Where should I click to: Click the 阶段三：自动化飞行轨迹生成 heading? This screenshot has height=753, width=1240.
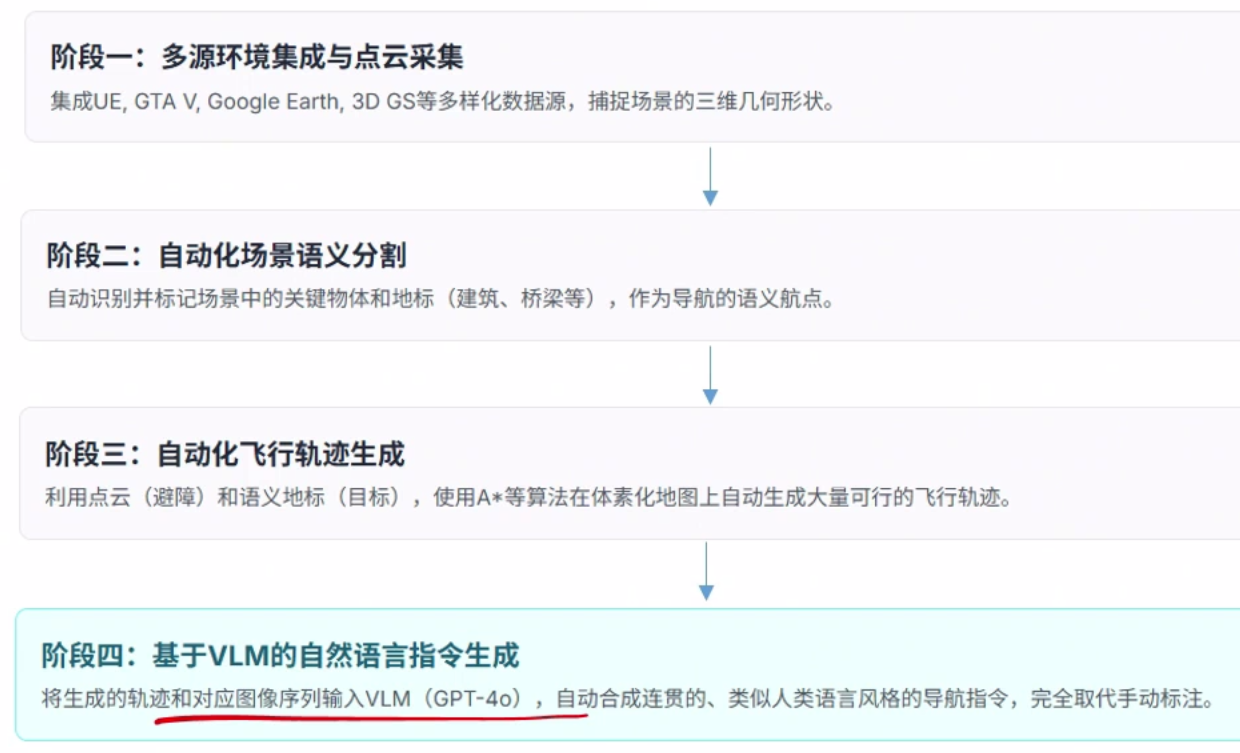(x=224, y=454)
